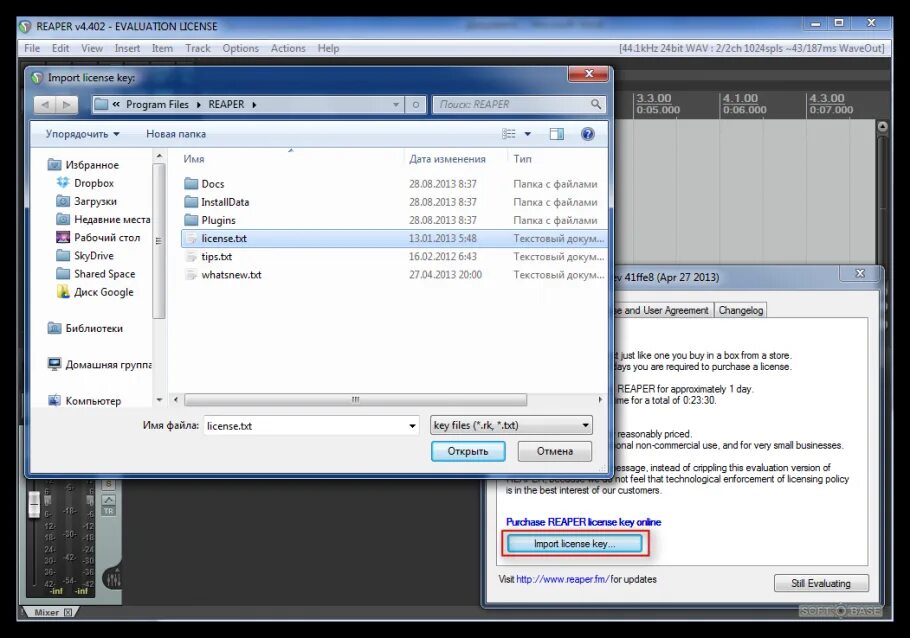Close the Import license key dialog
Screen dimensions: 910x638
point(588,74)
